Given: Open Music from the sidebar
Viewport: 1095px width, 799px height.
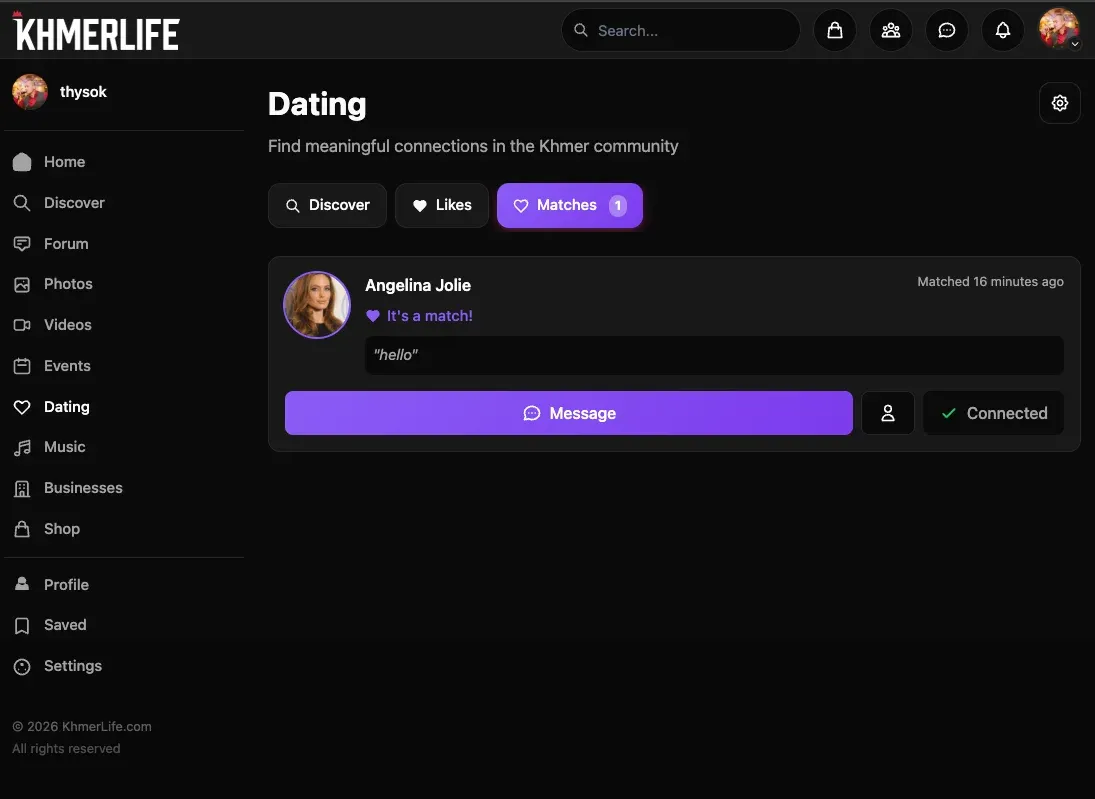Looking at the screenshot, I should pos(64,447).
